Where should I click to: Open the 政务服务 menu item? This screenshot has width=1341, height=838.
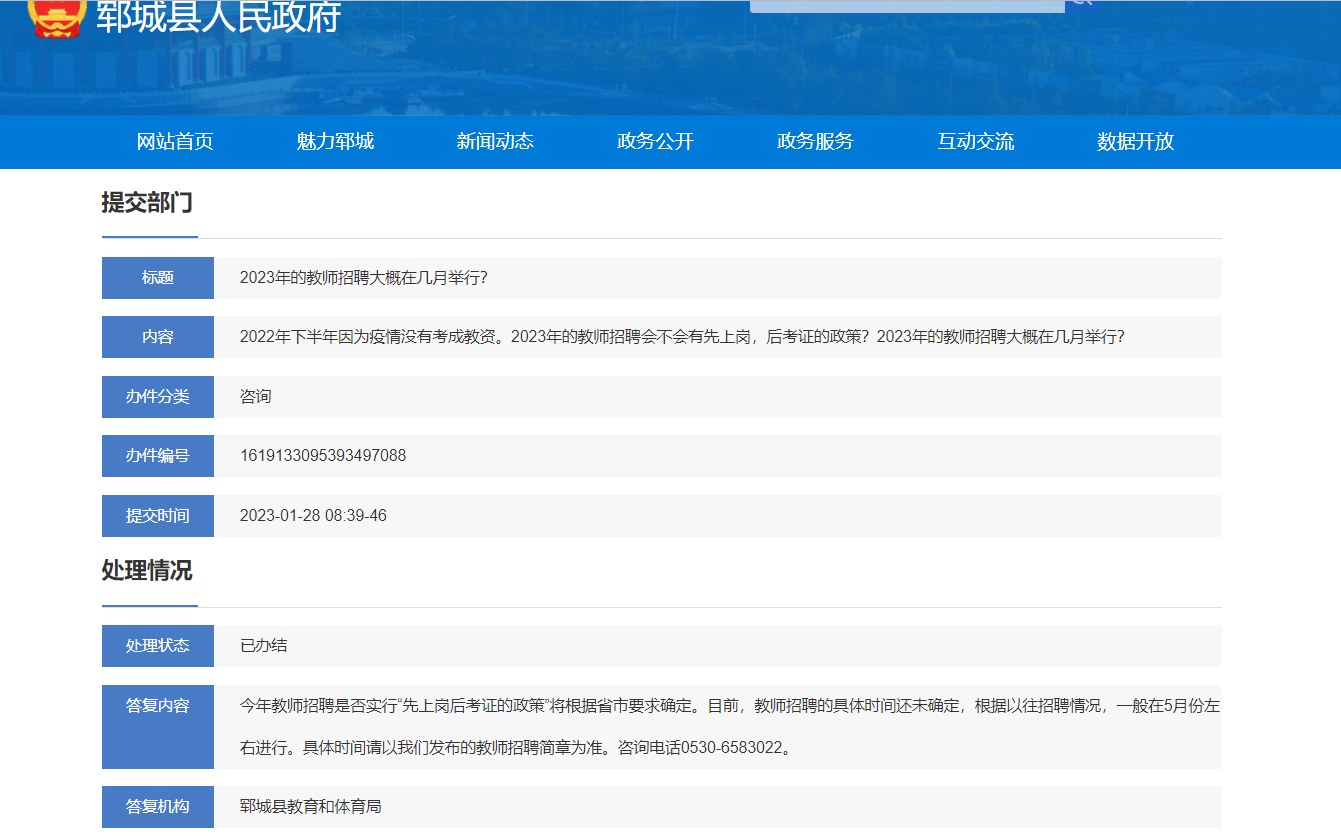click(815, 142)
